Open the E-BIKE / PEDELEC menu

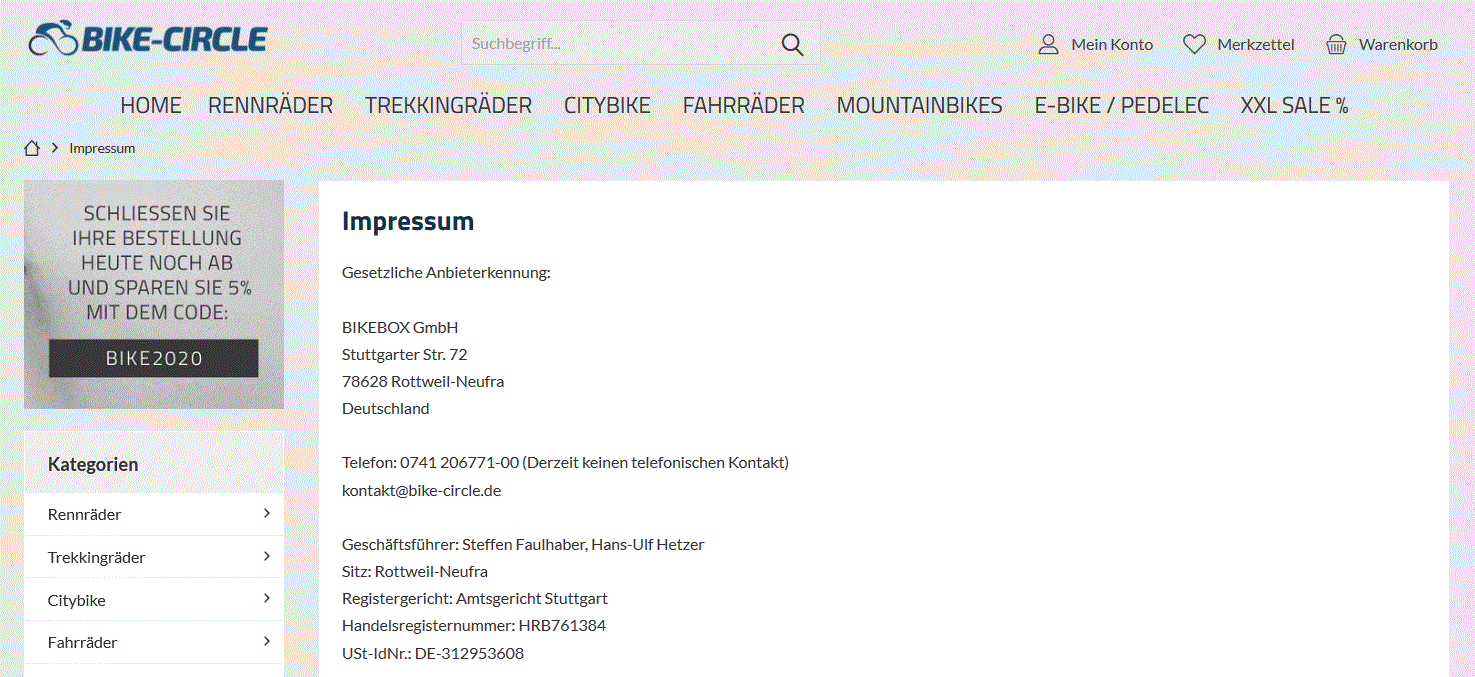[x=1121, y=105]
